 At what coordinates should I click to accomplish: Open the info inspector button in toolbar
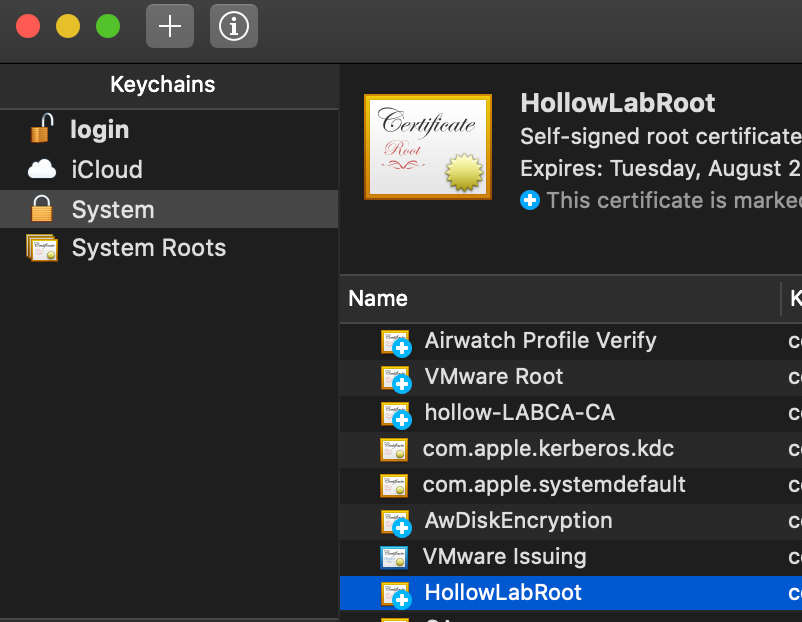point(234,26)
